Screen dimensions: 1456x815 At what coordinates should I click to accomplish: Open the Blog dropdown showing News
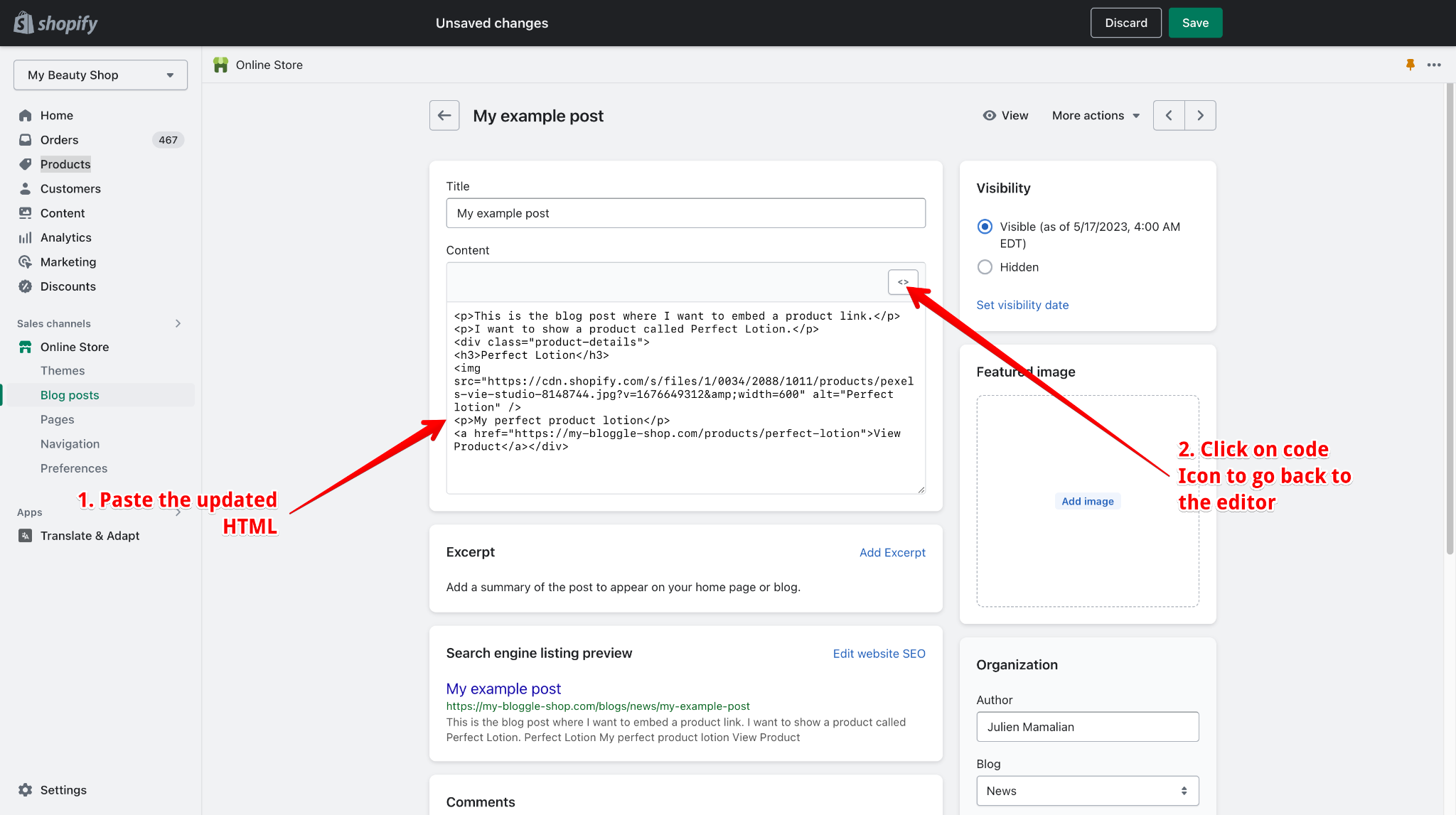[x=1086, y=790]
